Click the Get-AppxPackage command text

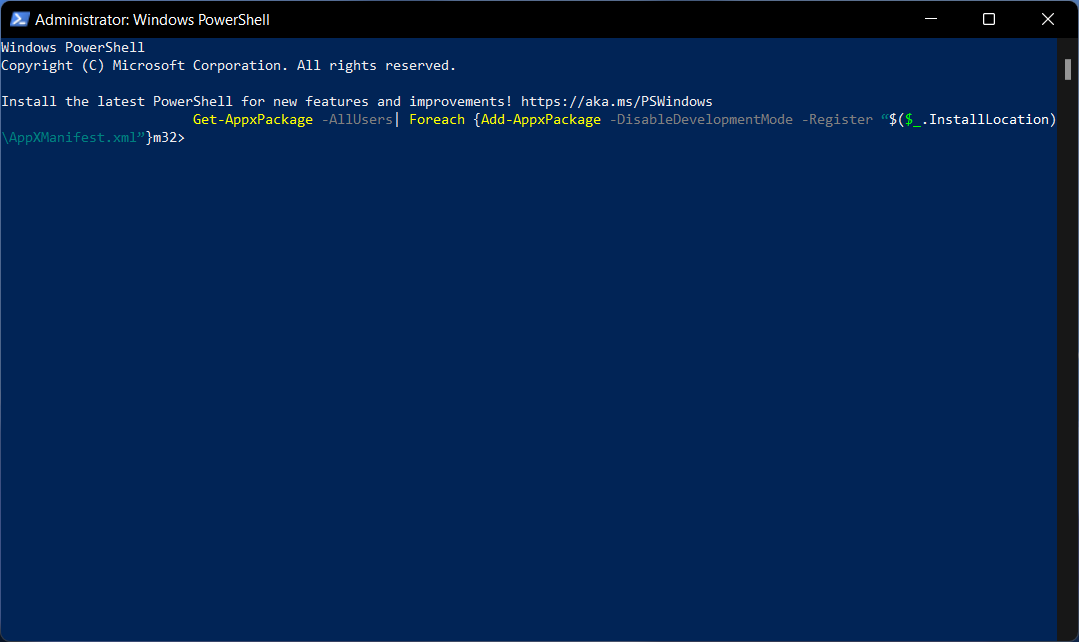click(x=253, y=120)
